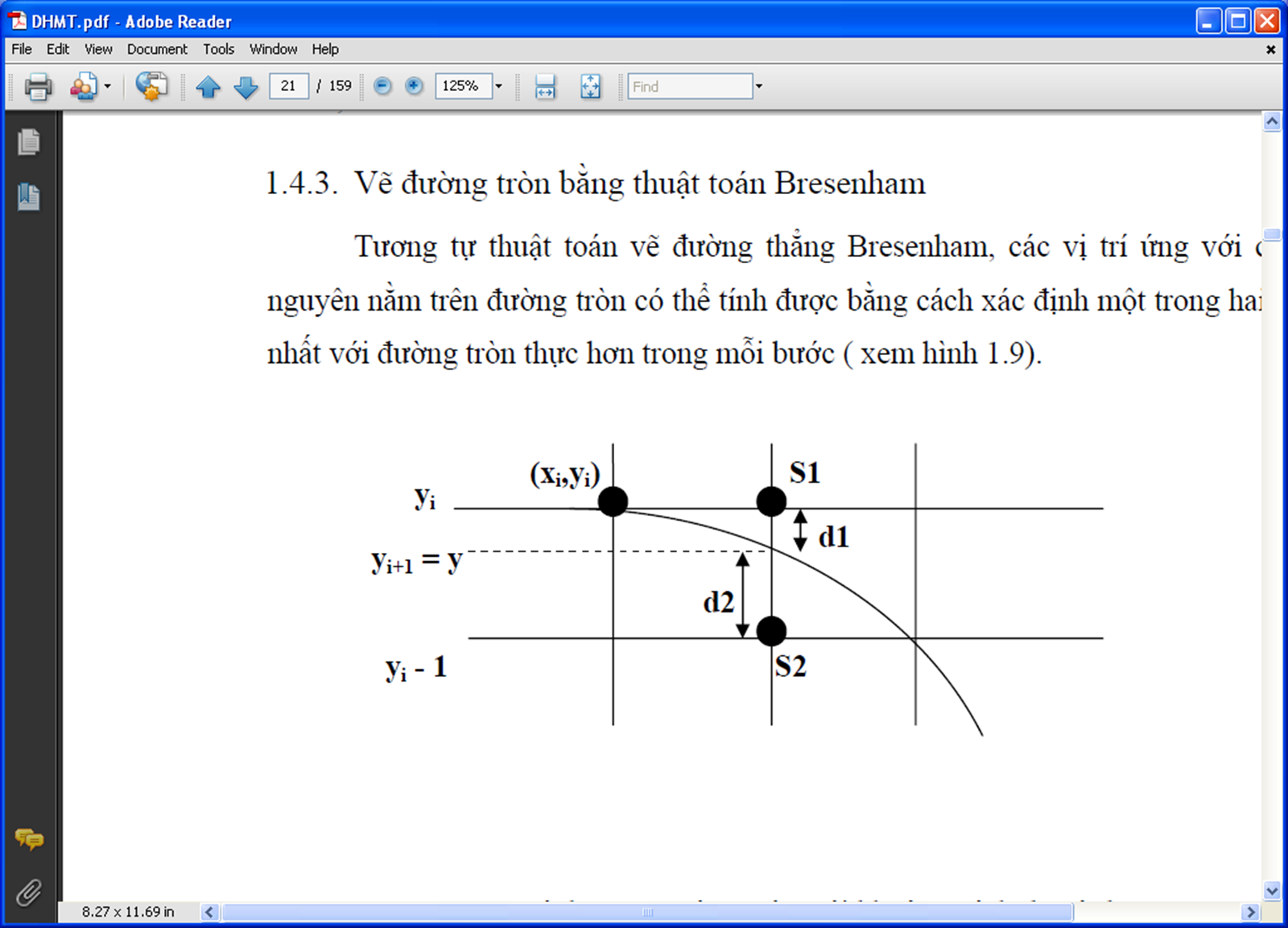Go to previous page with up arrow
This screenshot has height=928, width=1288.
208,86
